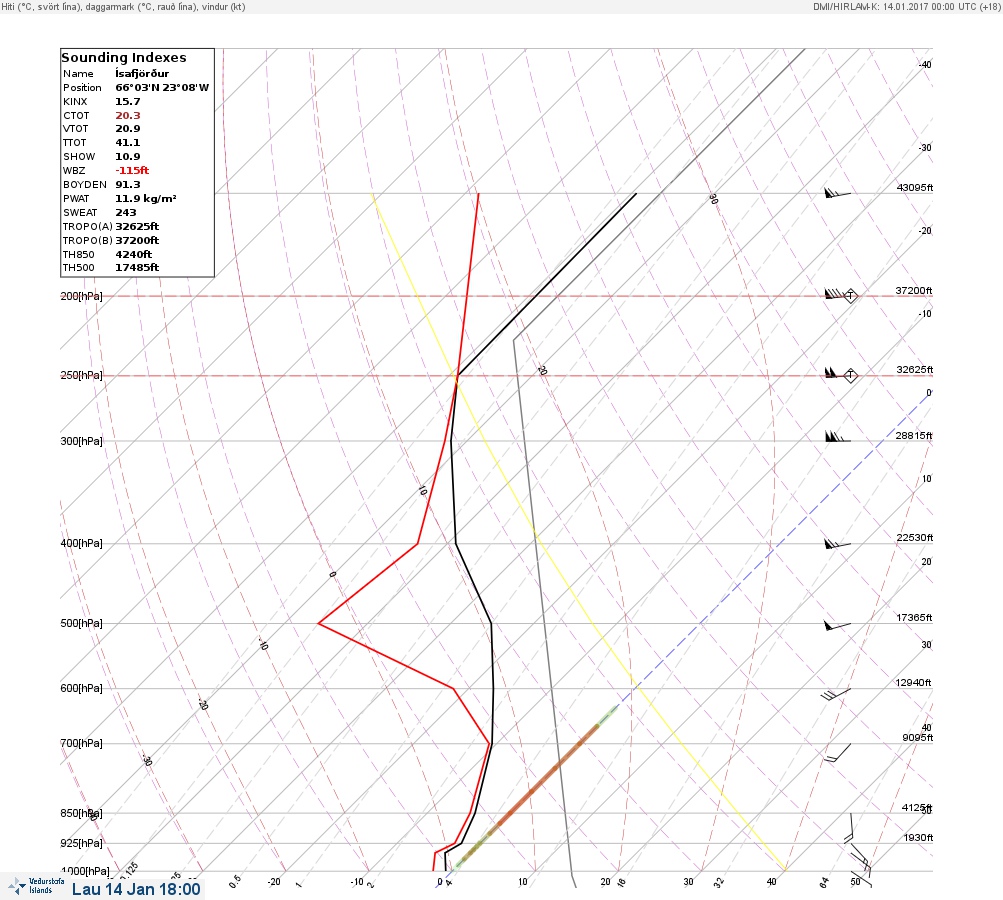Click the 250[hPa] pressure label
The image size is (1003, 900).
click(81, 375)
